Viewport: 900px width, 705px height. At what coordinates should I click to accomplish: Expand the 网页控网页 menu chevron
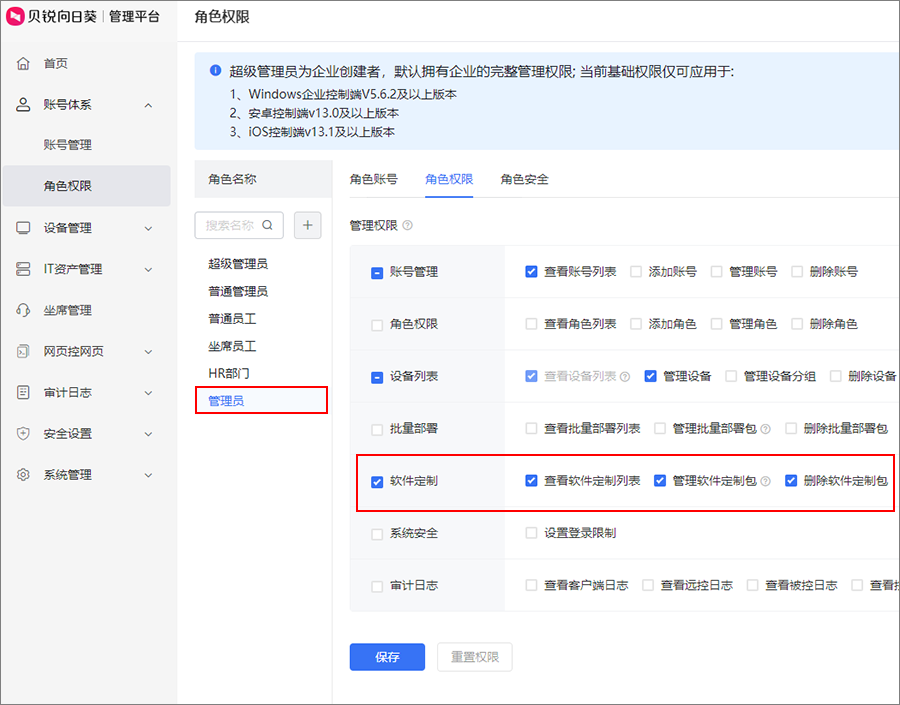[148, 352]
